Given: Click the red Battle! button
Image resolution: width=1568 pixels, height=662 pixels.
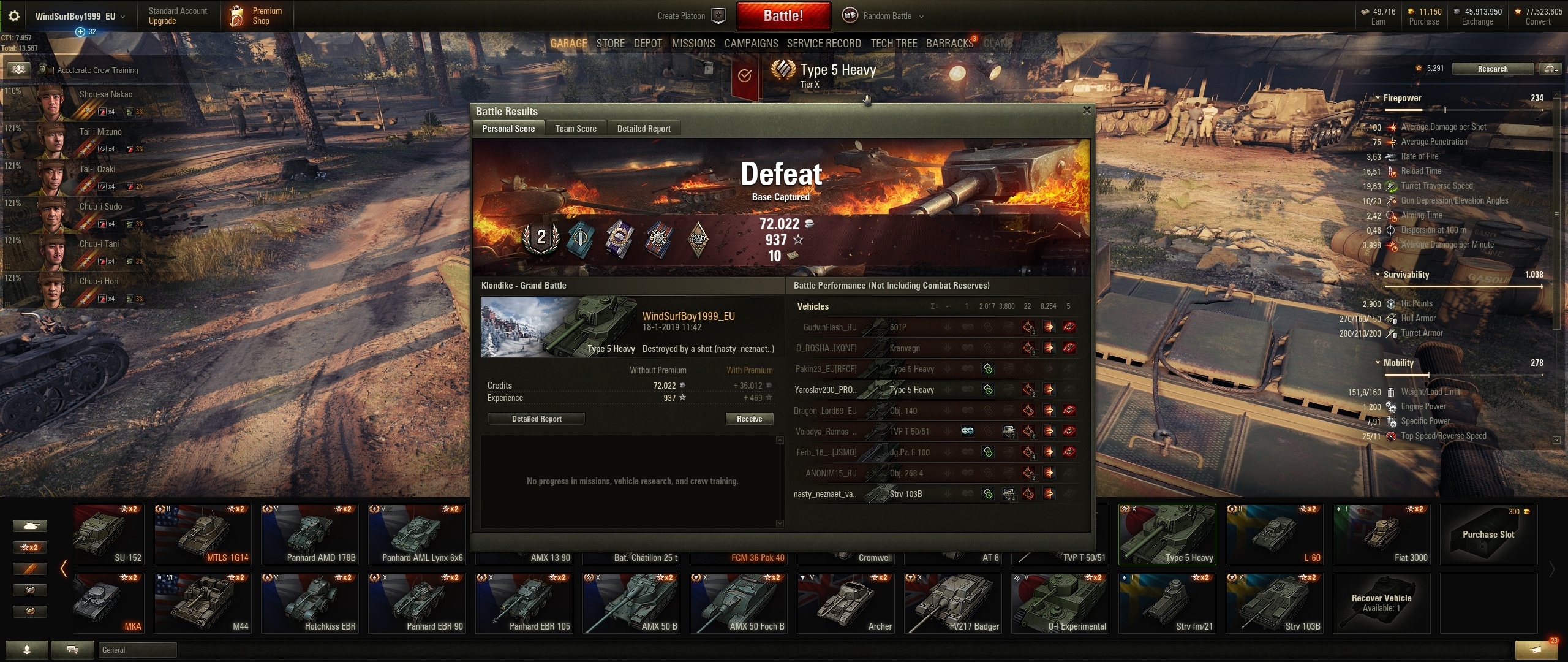Looking at the screenshot, I should point(783,16).
